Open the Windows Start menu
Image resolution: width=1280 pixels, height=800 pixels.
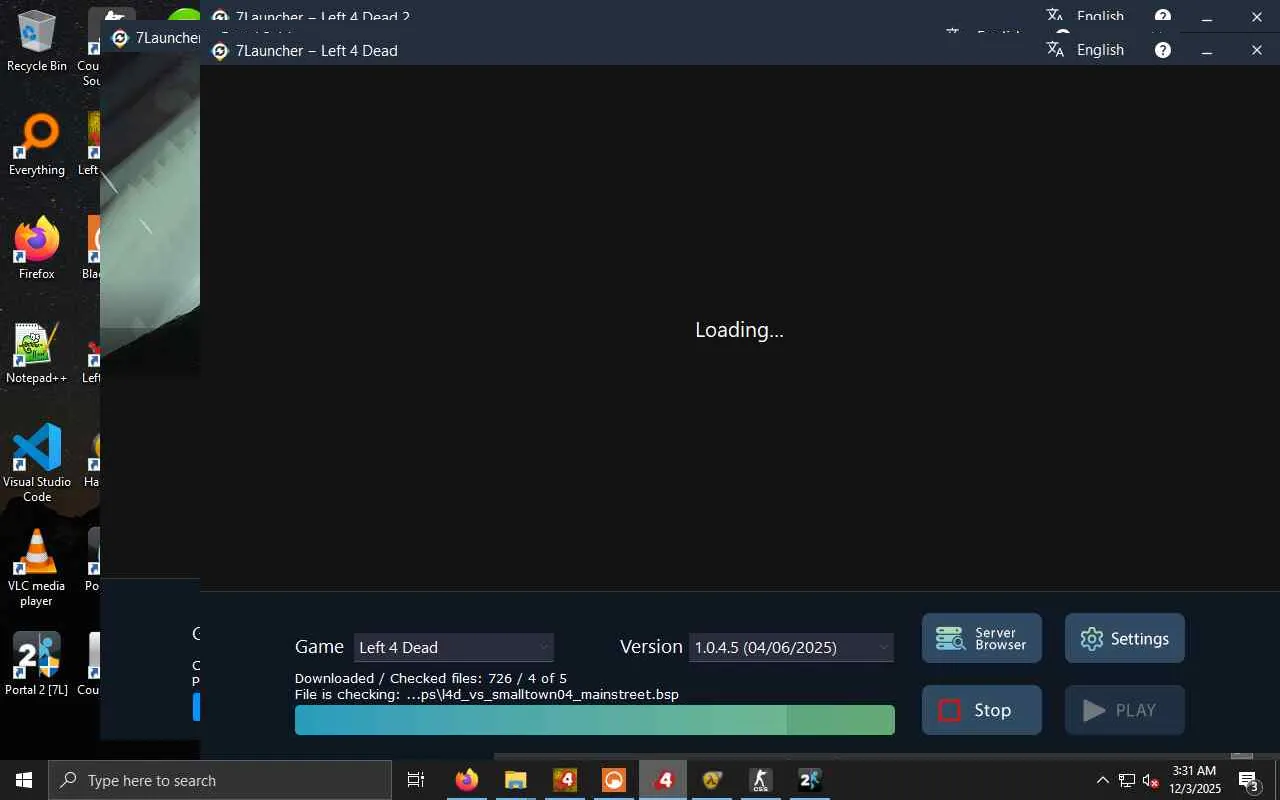click(x=24, y=780)
